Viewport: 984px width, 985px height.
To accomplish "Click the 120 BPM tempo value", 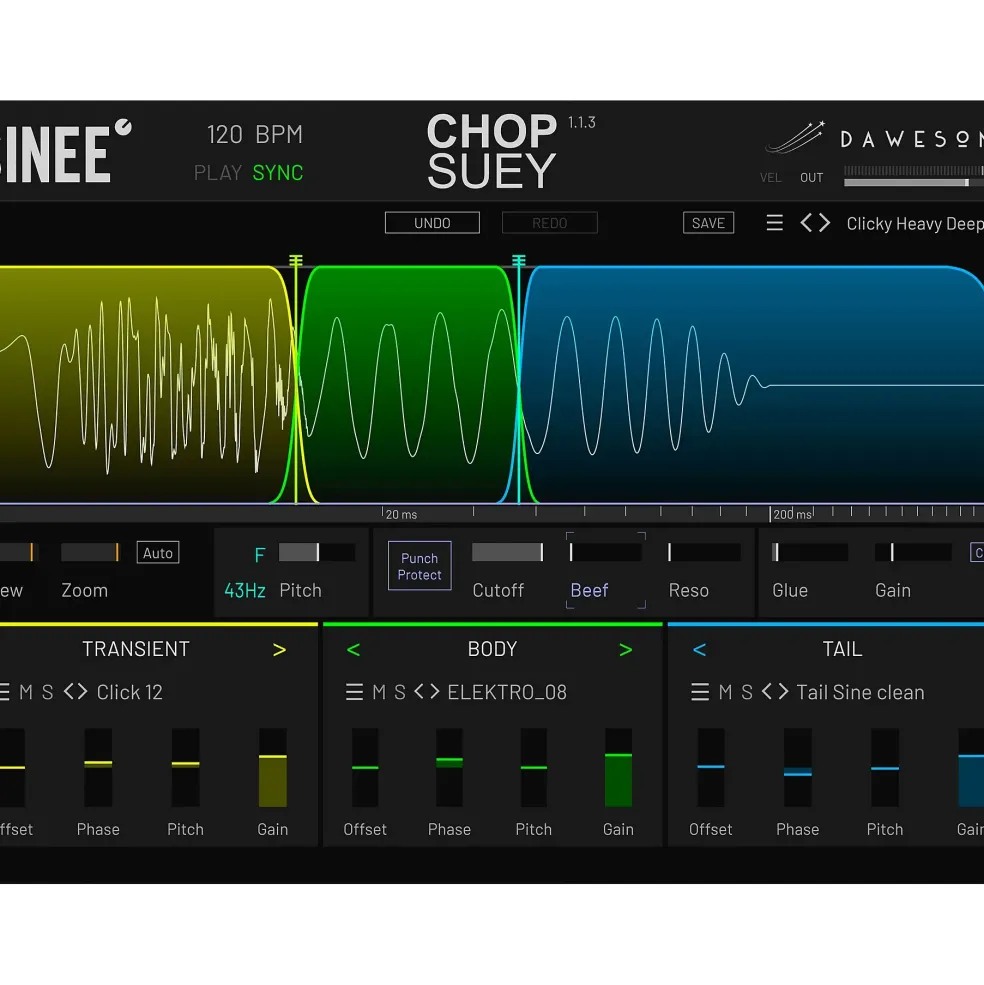I will 254,134.
